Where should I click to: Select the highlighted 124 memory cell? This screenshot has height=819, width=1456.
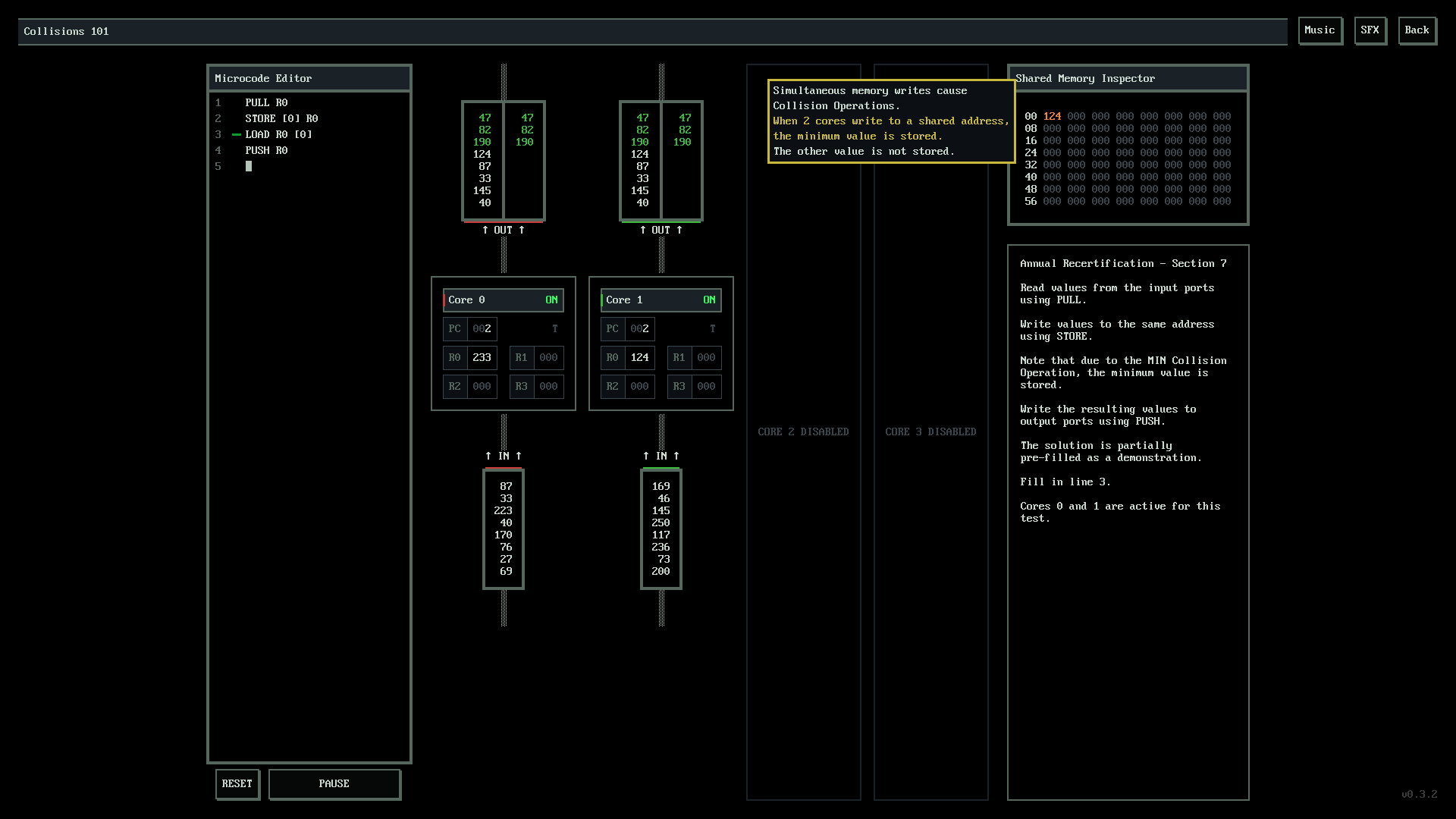[1053, 116]
